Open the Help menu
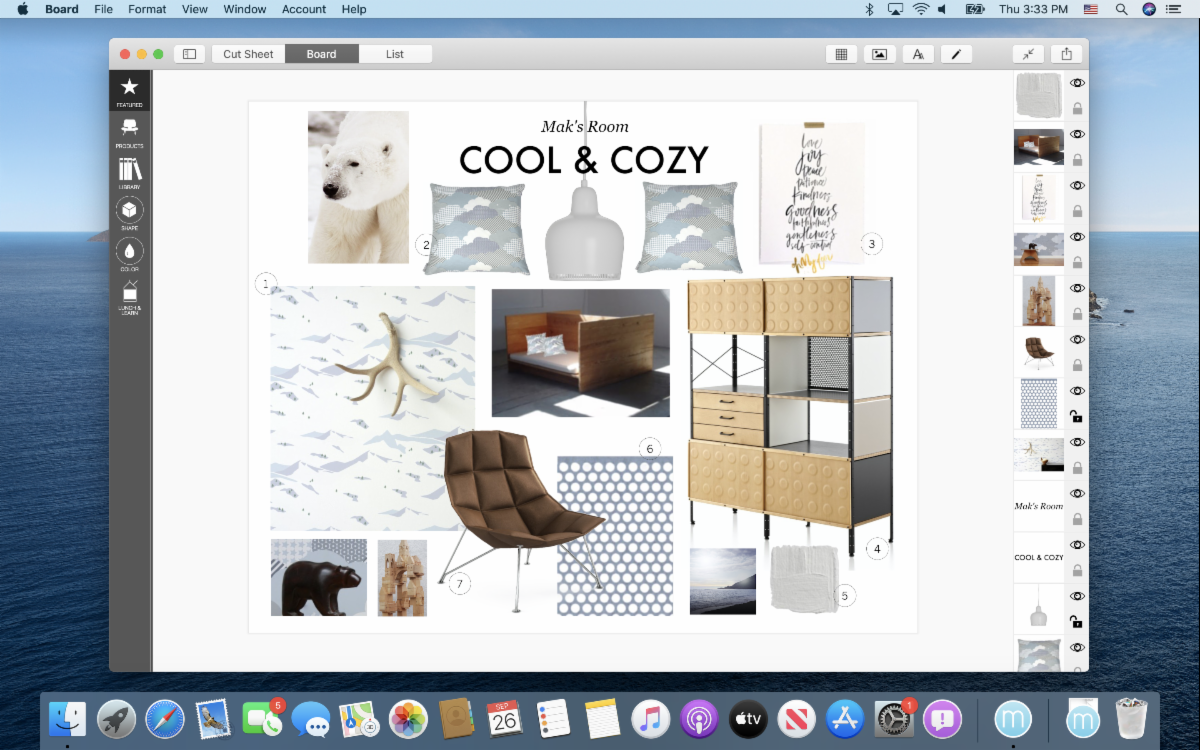Viewport: 1200px width, 750px height. (x=354, y=9)
